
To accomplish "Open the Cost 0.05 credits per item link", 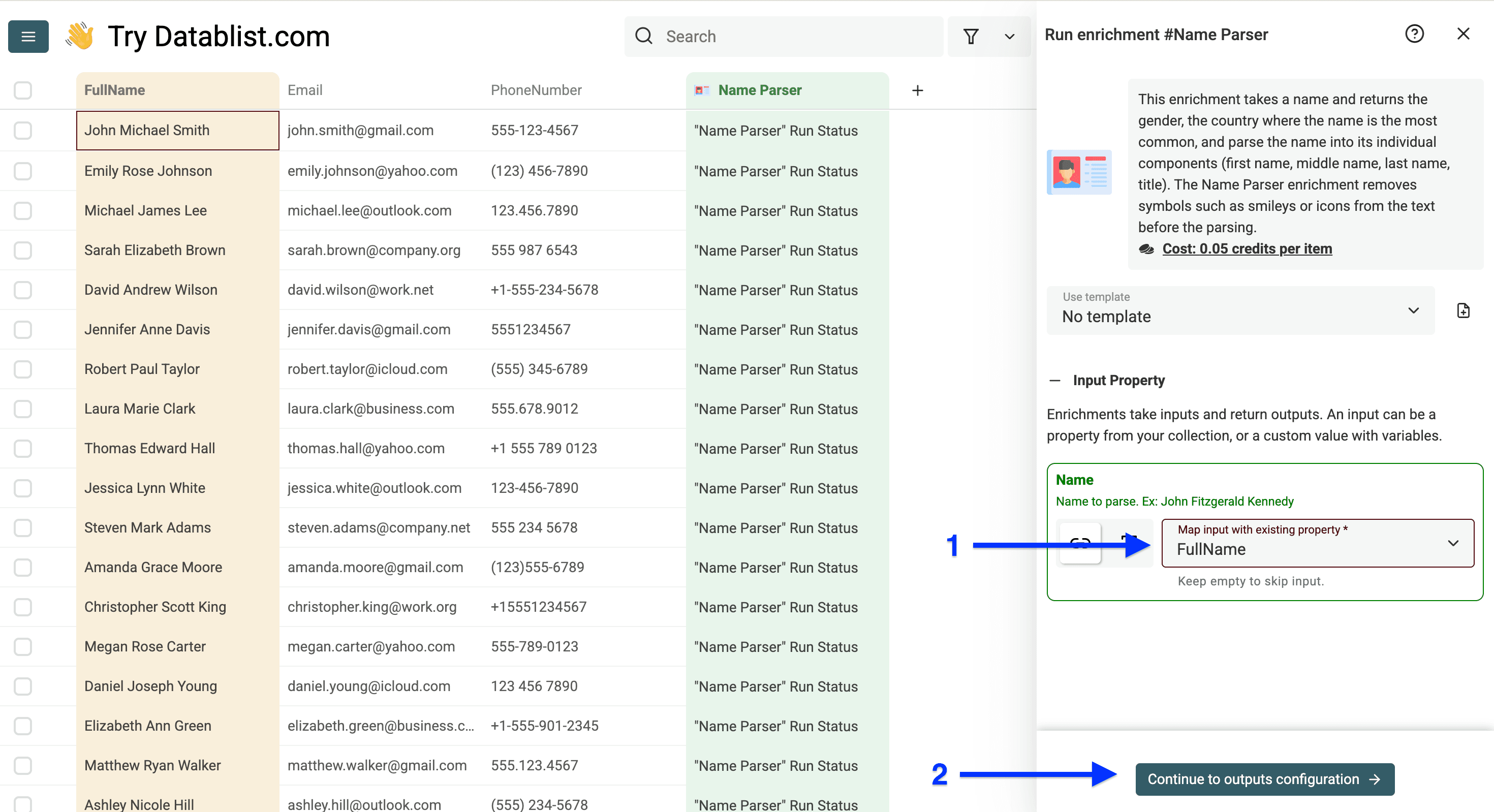I will click(1247, 249).
